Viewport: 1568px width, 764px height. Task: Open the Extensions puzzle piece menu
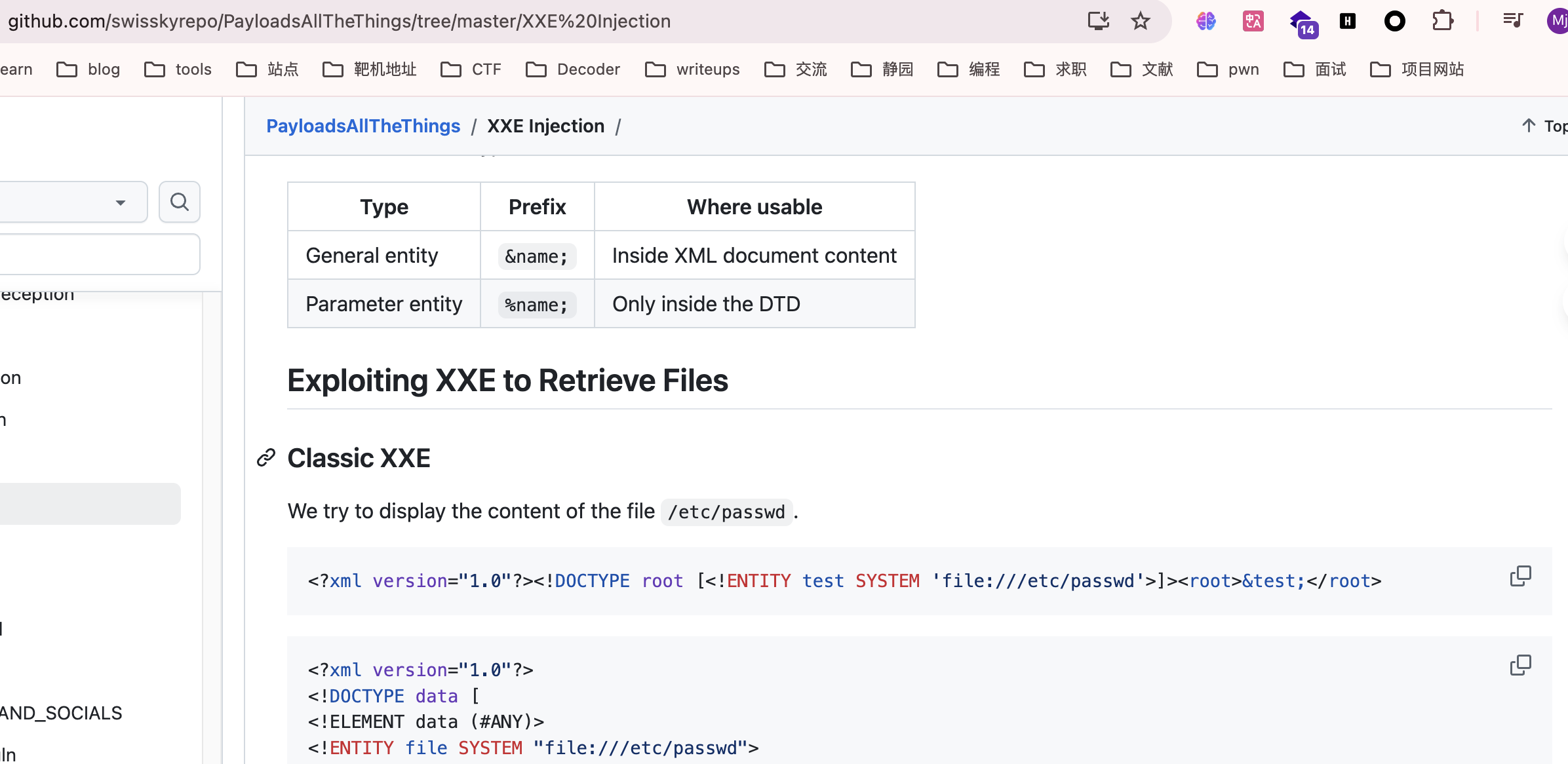click(x=1442, y=21)
